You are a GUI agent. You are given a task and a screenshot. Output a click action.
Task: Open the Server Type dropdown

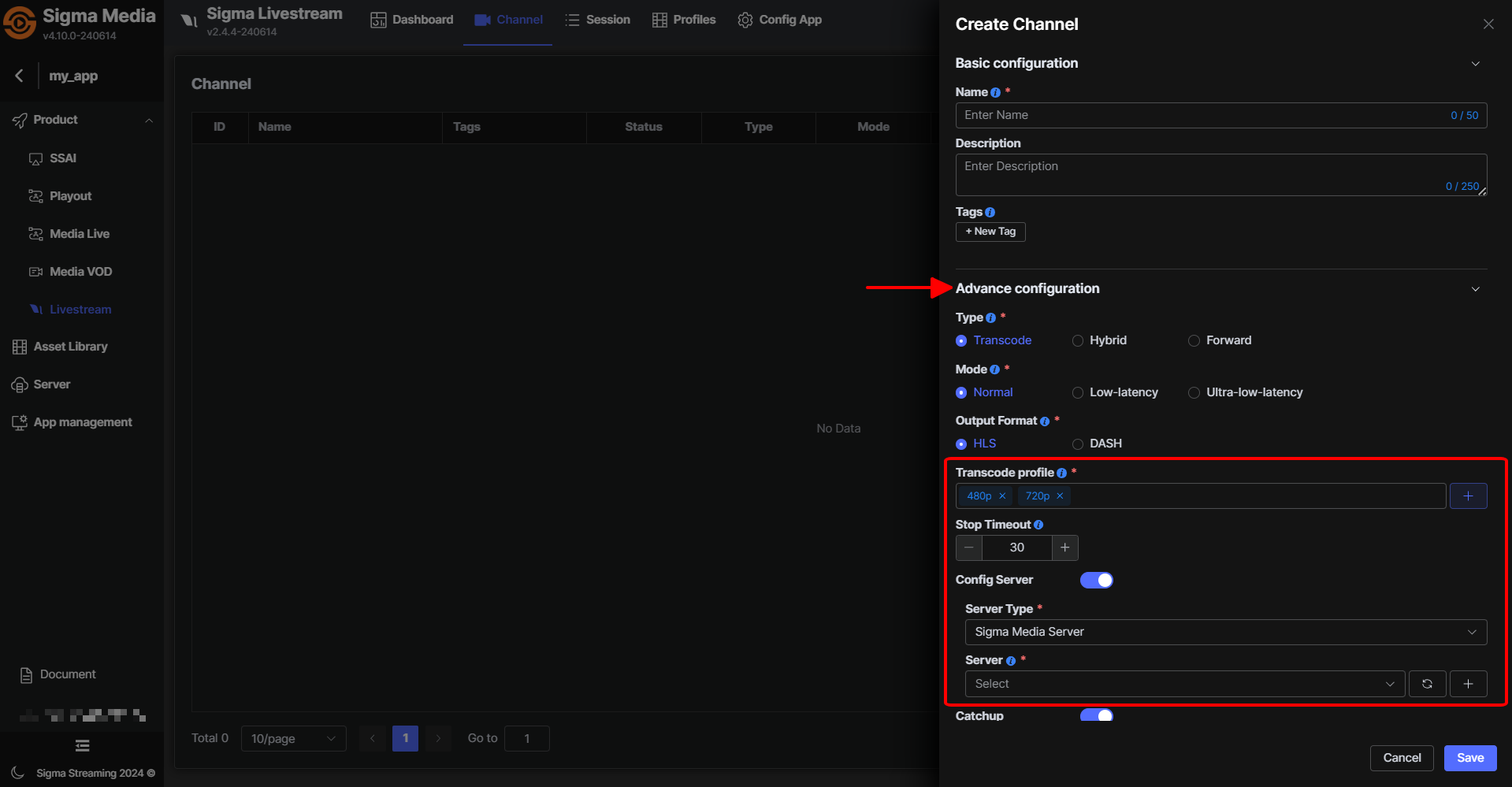1225,632
